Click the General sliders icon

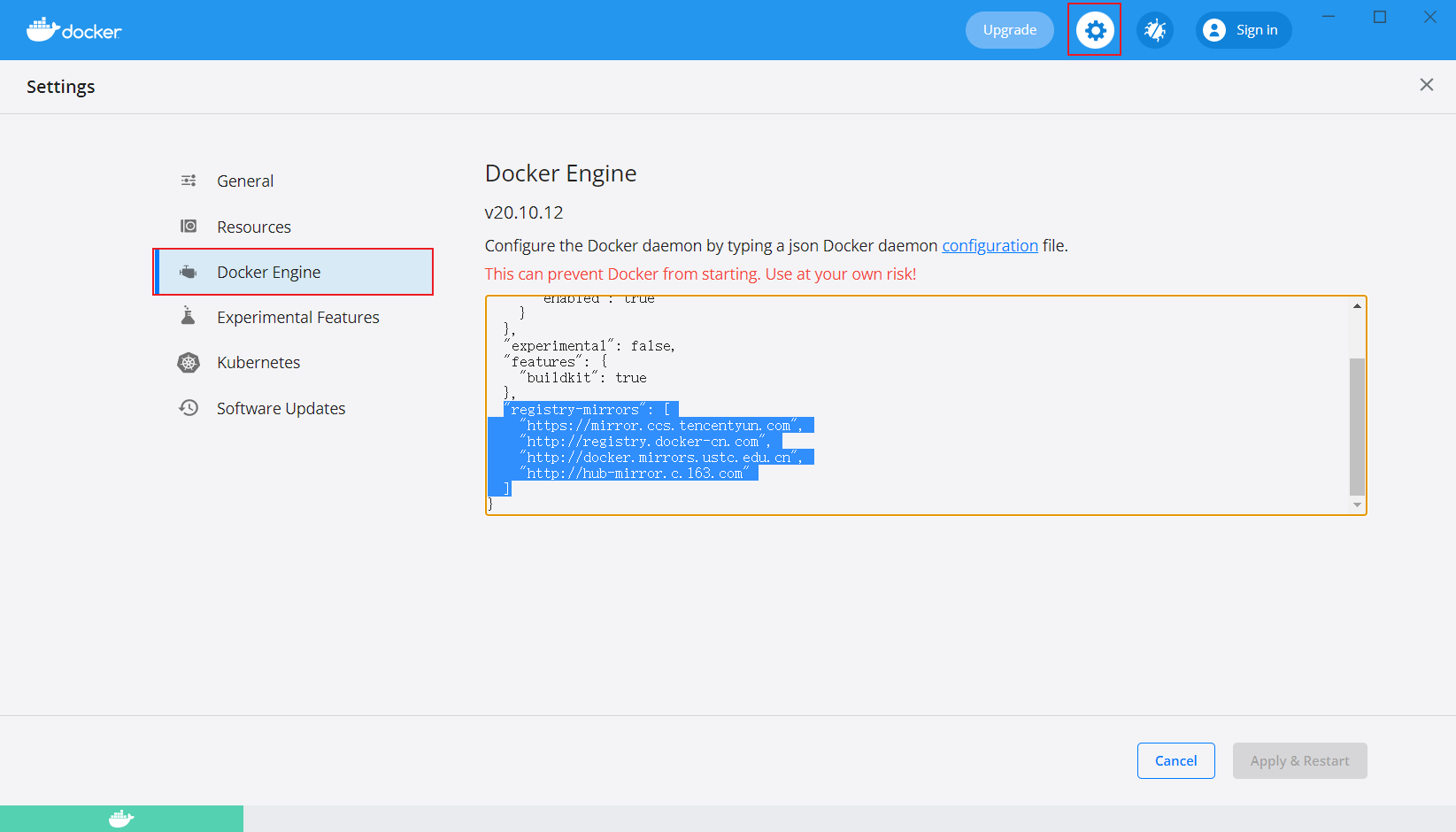[x=189, y=181]
